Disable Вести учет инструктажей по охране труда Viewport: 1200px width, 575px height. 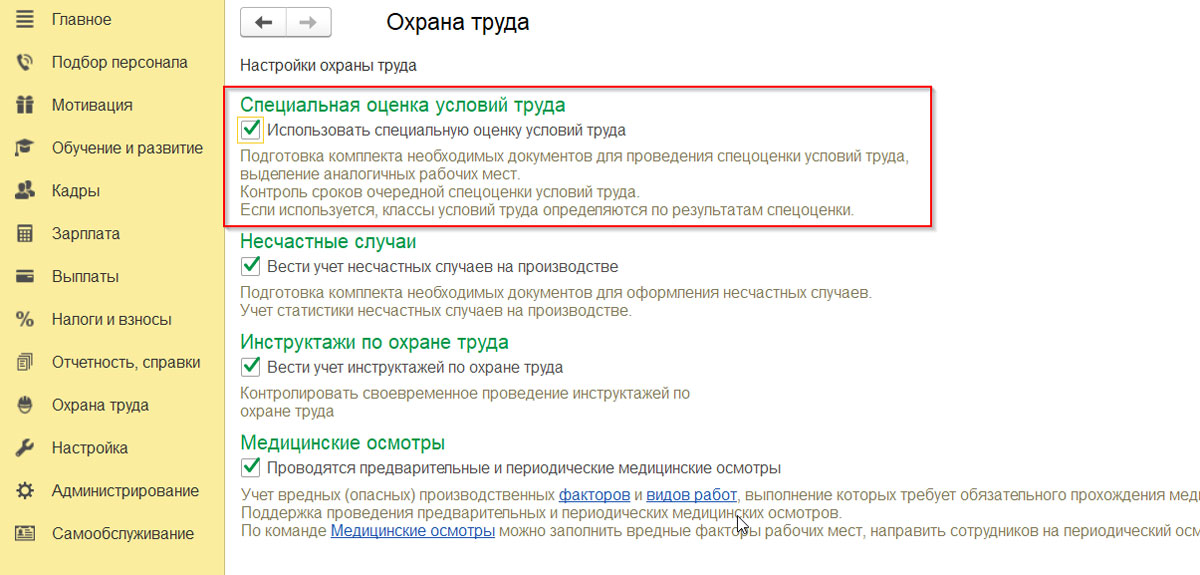[x=250, y=367]
